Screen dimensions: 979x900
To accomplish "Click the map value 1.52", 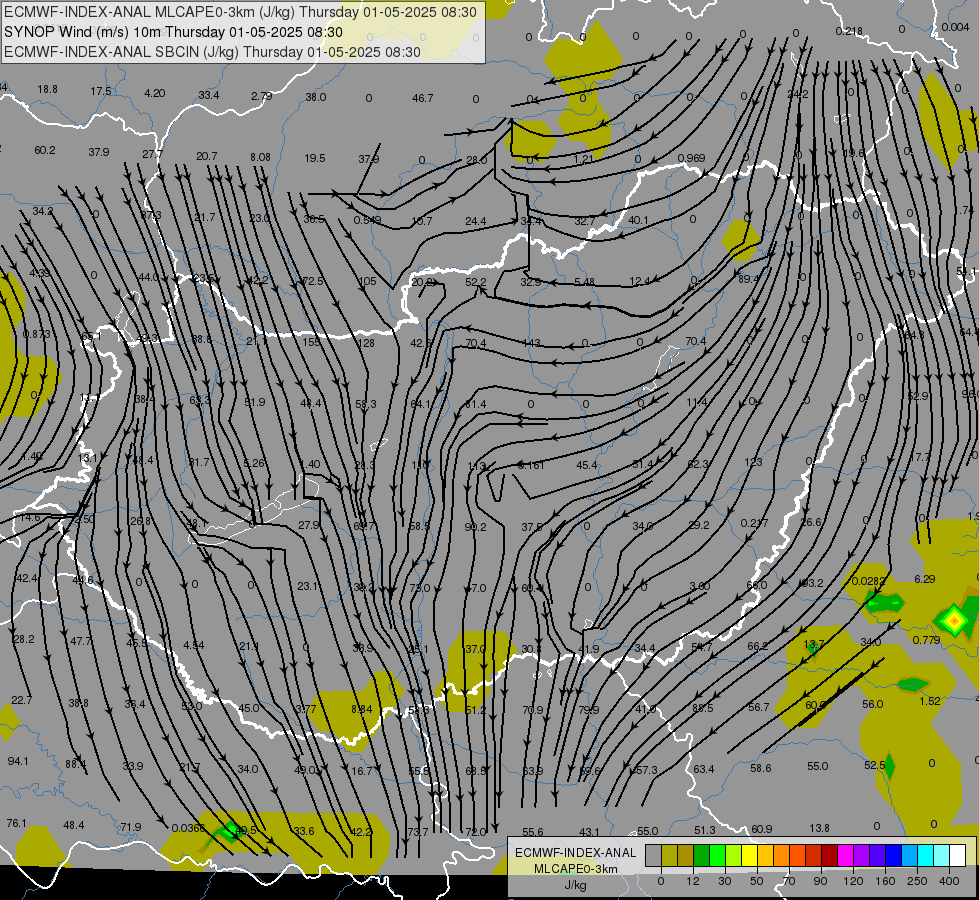I will coord(930,701).
